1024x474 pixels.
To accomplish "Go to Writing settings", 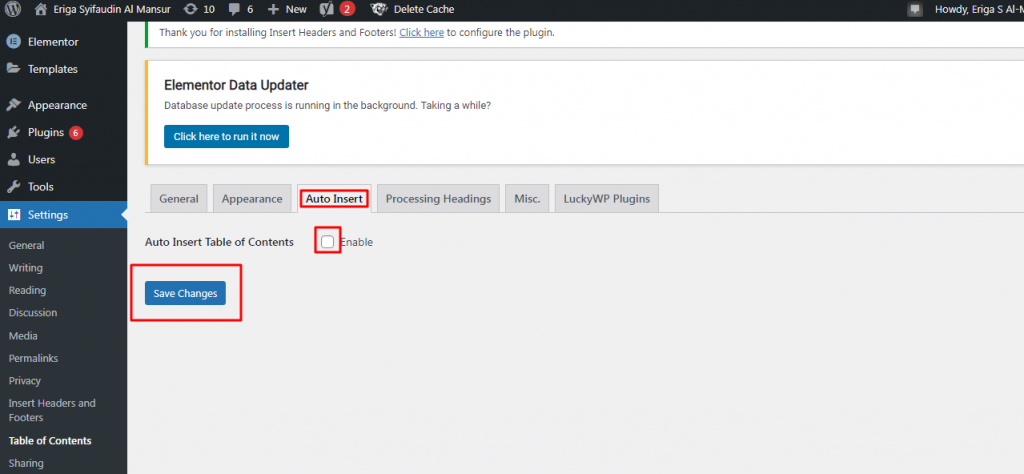I will point(25,268).
